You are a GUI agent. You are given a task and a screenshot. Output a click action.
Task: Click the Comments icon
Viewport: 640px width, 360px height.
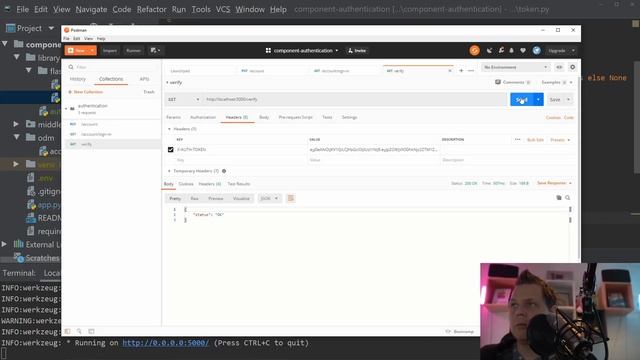click(498, 82)
